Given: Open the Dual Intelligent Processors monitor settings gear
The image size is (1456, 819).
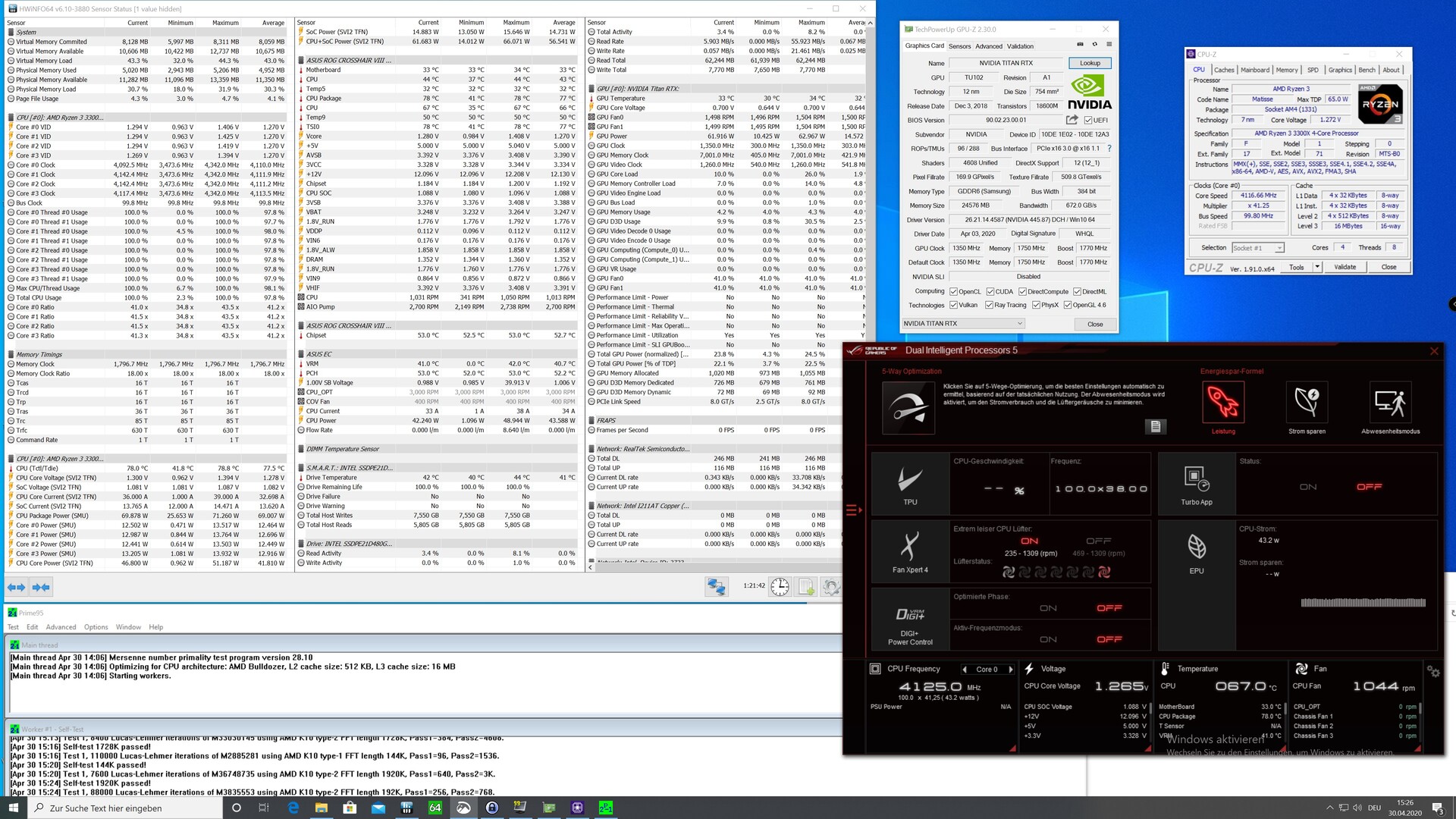Looking at the screenshot, I should [1433, 672].
